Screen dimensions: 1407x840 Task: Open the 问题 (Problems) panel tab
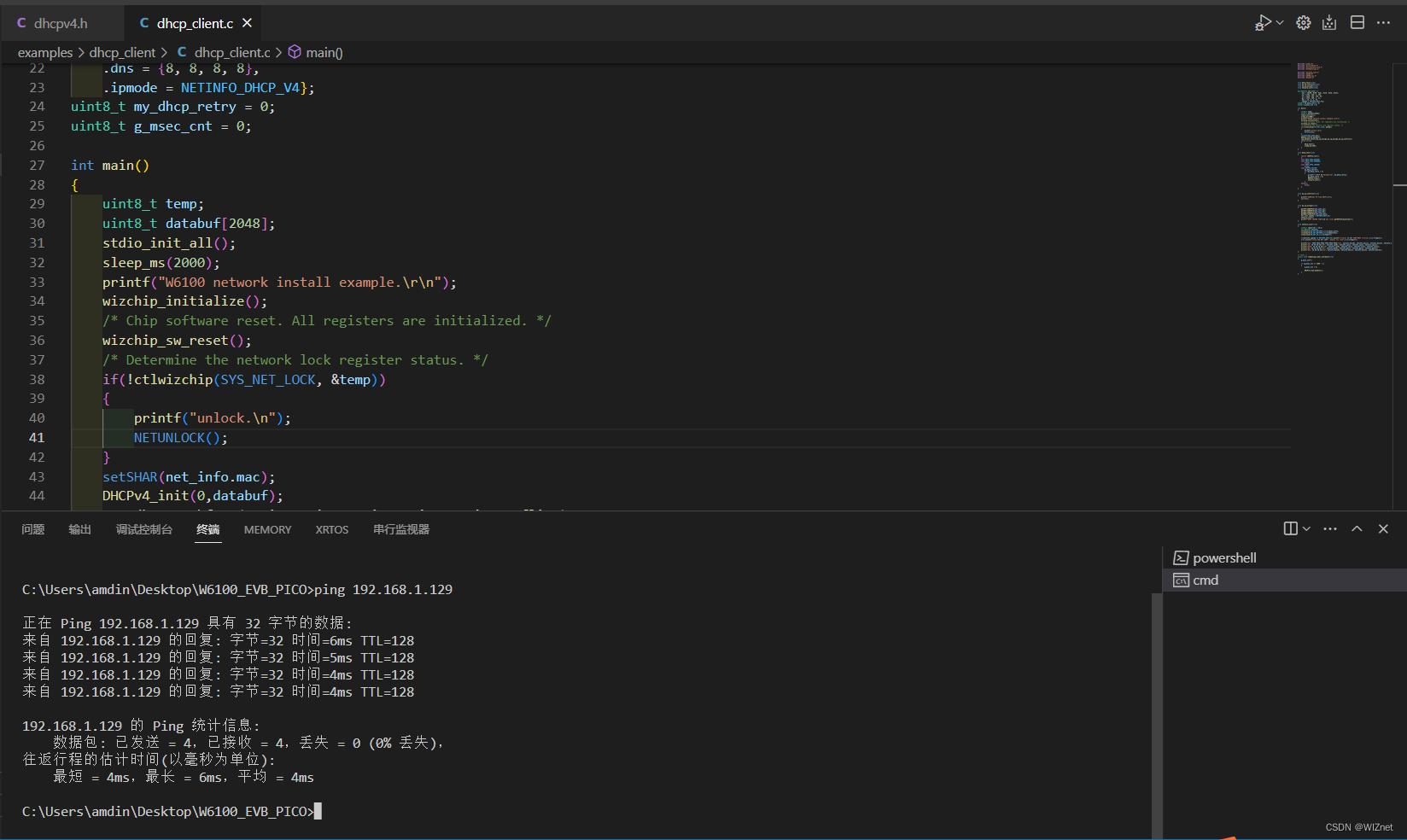click(x=33, y=529)
